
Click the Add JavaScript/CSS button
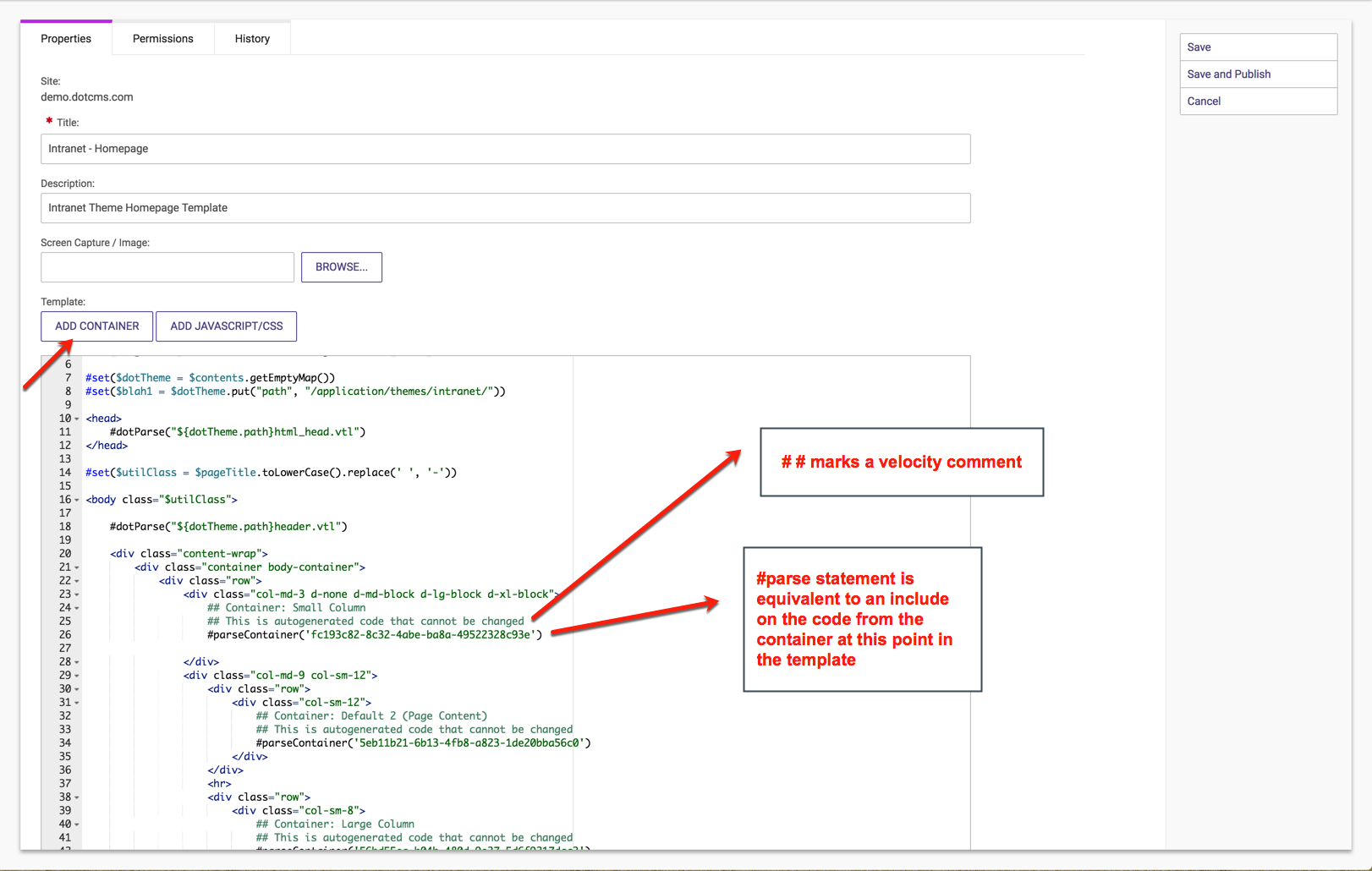point(227,326)
